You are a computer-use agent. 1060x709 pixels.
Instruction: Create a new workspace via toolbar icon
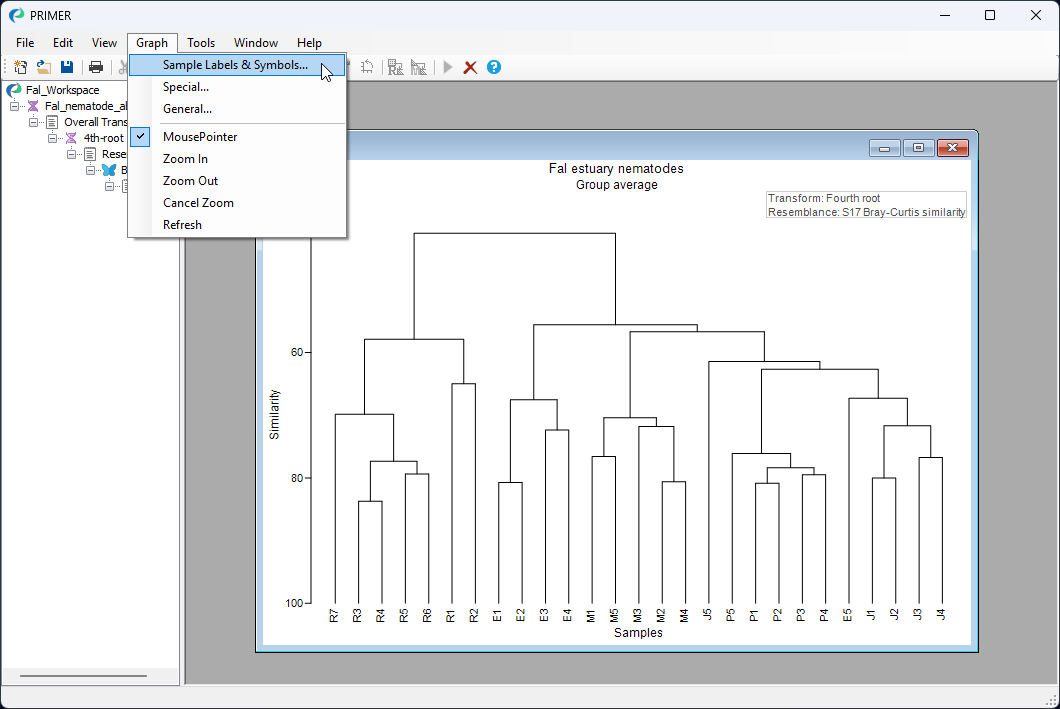20,67
